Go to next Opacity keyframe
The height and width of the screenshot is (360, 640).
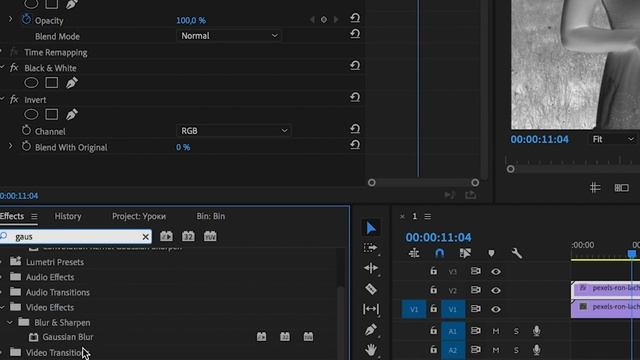(336, 20)
